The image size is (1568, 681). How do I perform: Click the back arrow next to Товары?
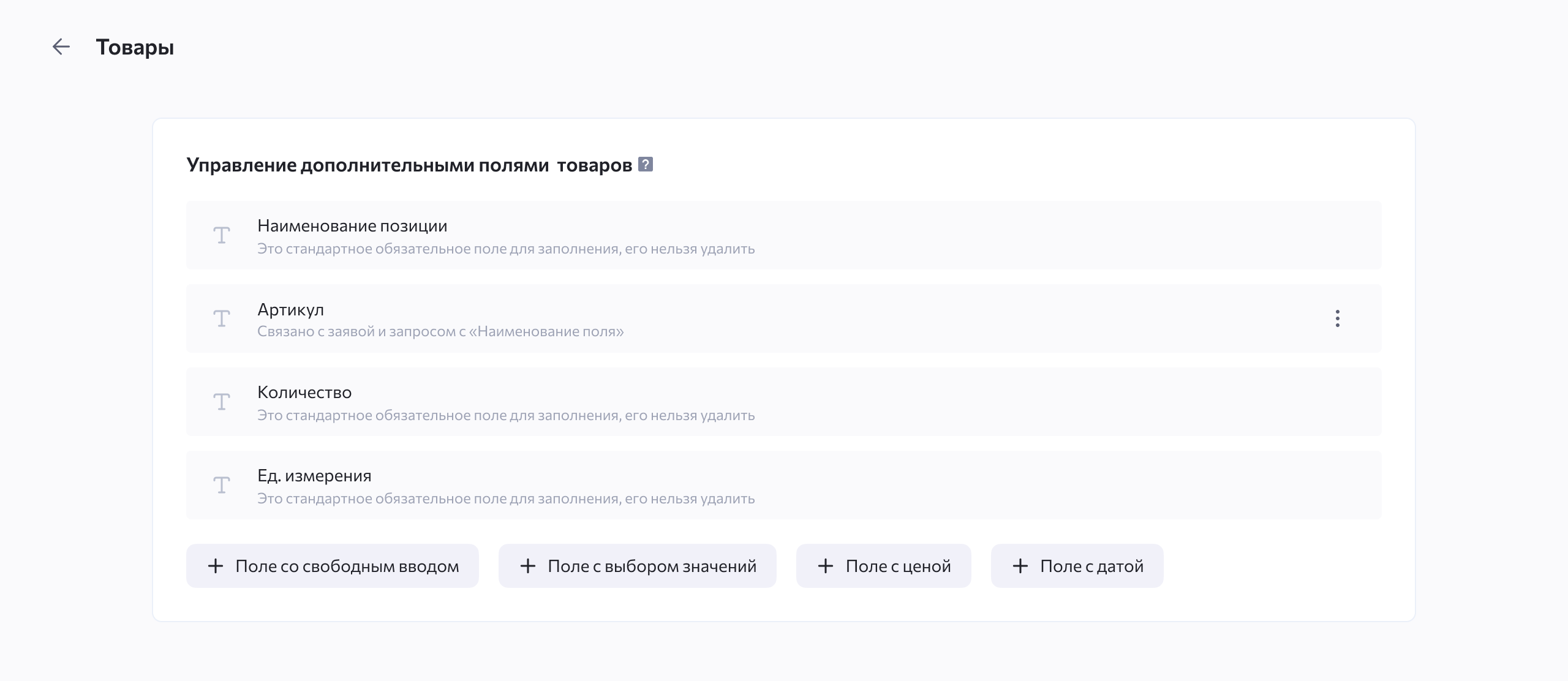(x=61, y=47)
